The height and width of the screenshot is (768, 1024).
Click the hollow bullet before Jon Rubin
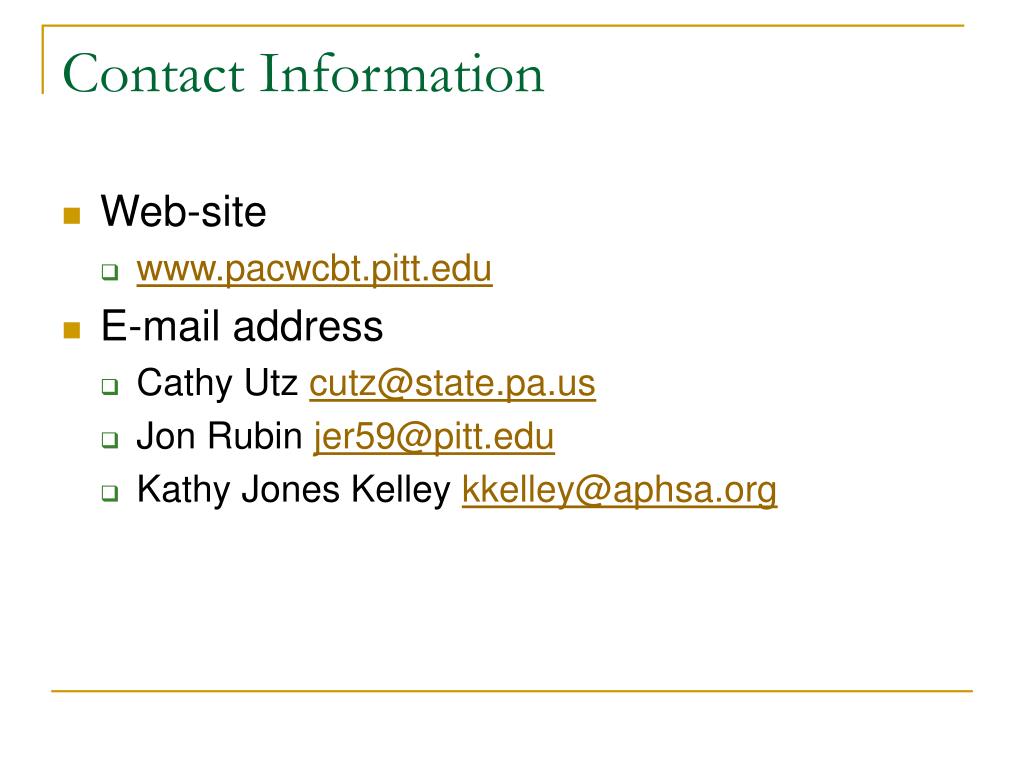(110, 440)
